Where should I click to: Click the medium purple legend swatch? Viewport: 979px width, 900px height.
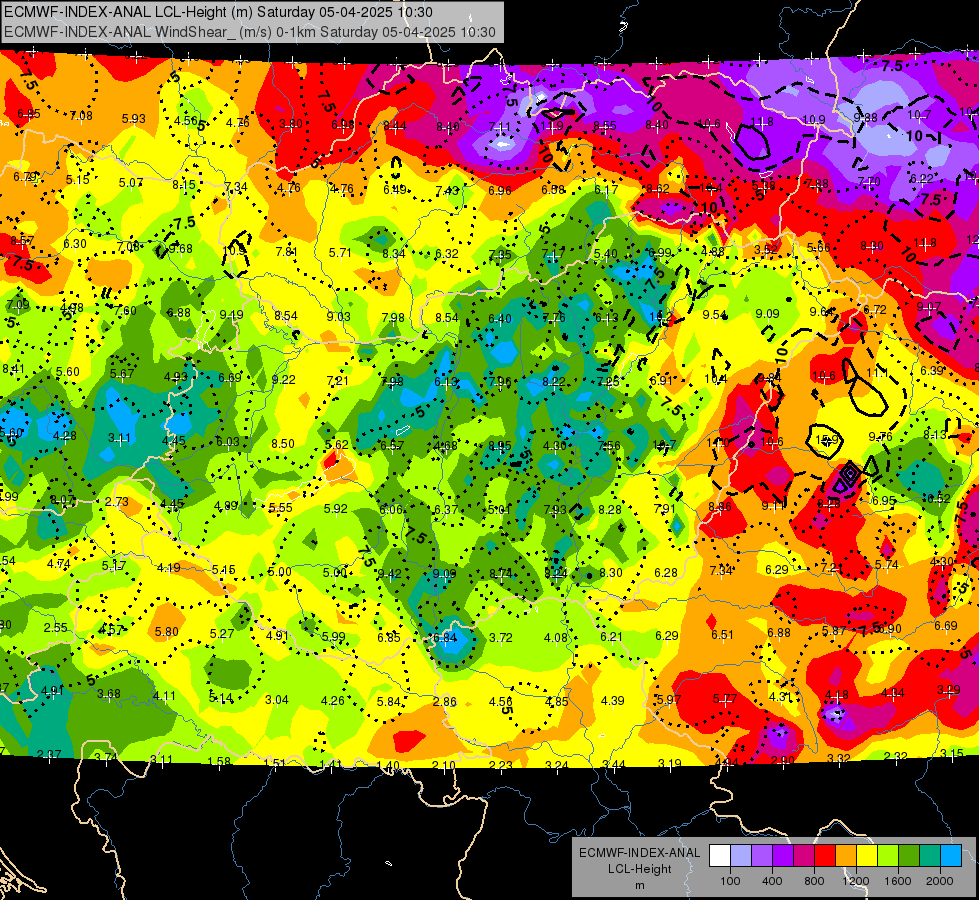[x=762, y=856]
